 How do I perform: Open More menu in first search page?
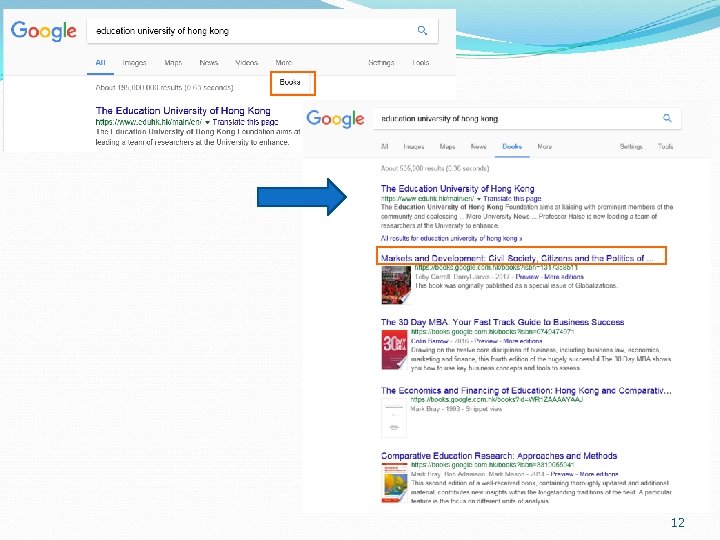click(283, 62)
